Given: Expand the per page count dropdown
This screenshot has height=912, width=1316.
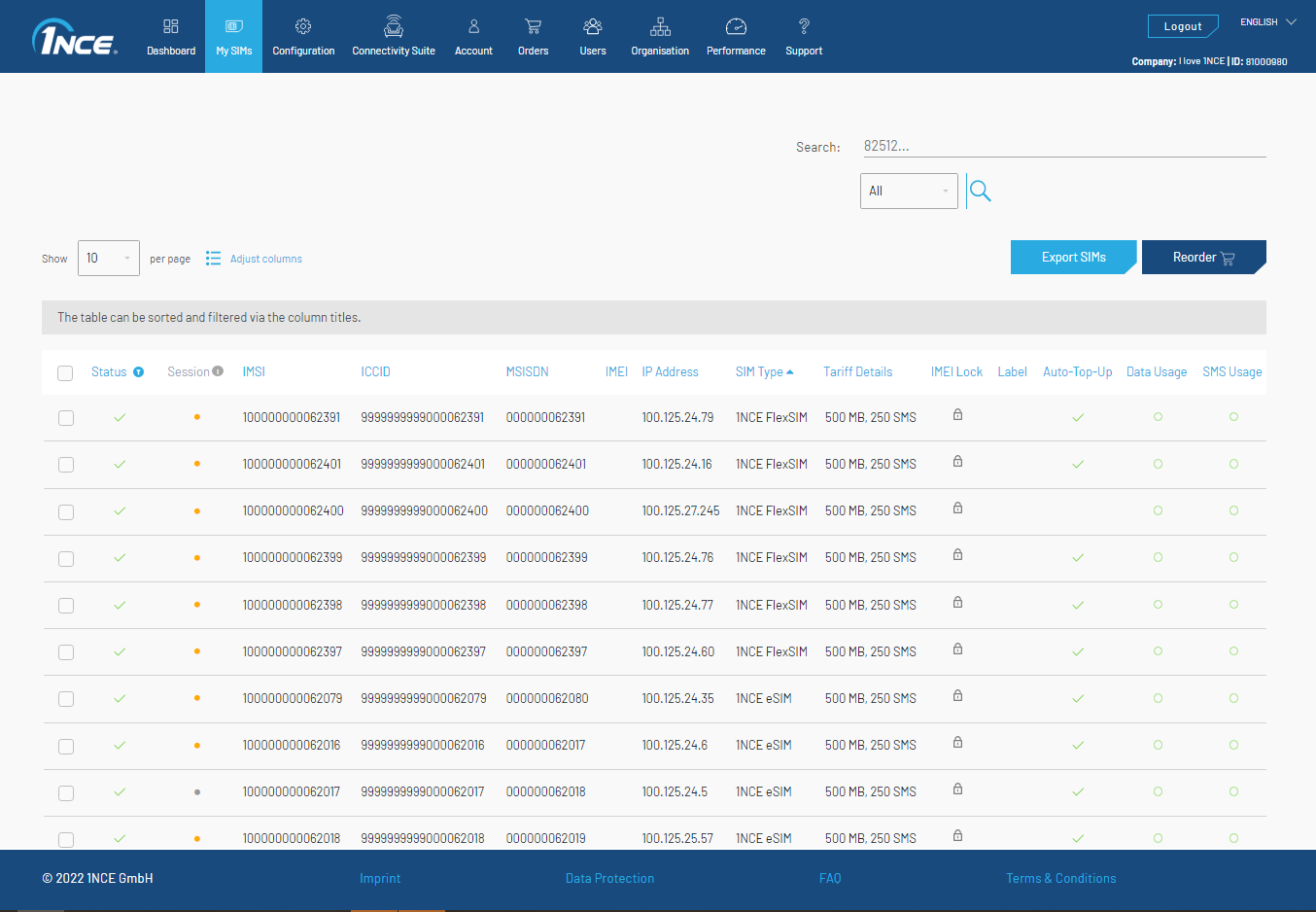Looking at the screenshot, I should [x=109, y=259].
